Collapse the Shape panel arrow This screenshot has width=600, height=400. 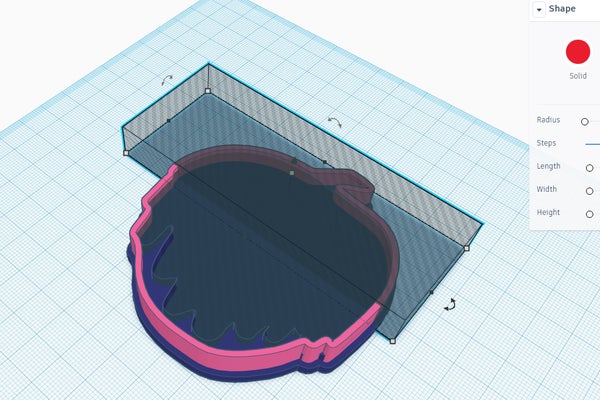click(x=540, y=9)
